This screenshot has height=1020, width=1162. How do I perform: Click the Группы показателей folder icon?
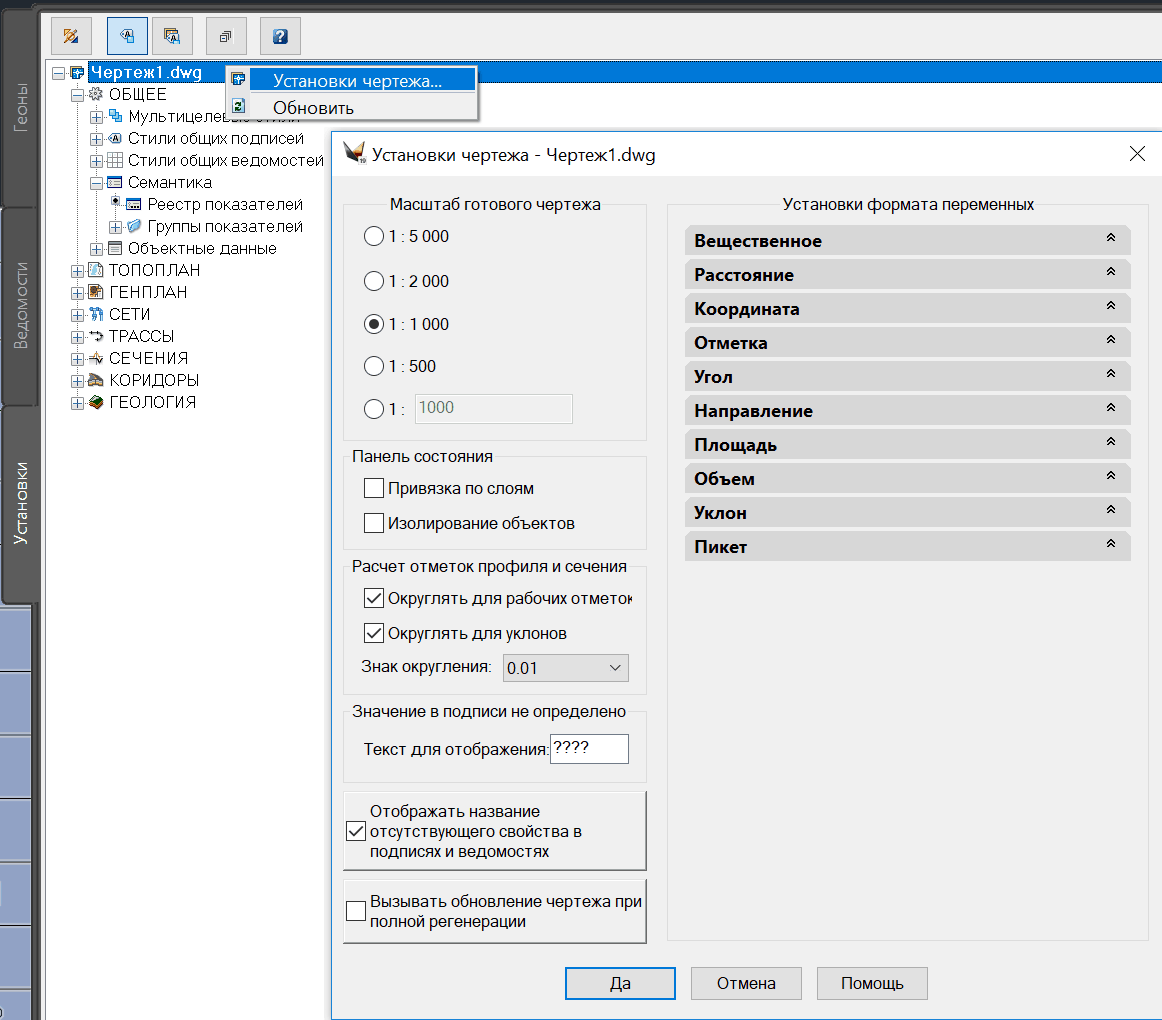(x=134, y=226)
